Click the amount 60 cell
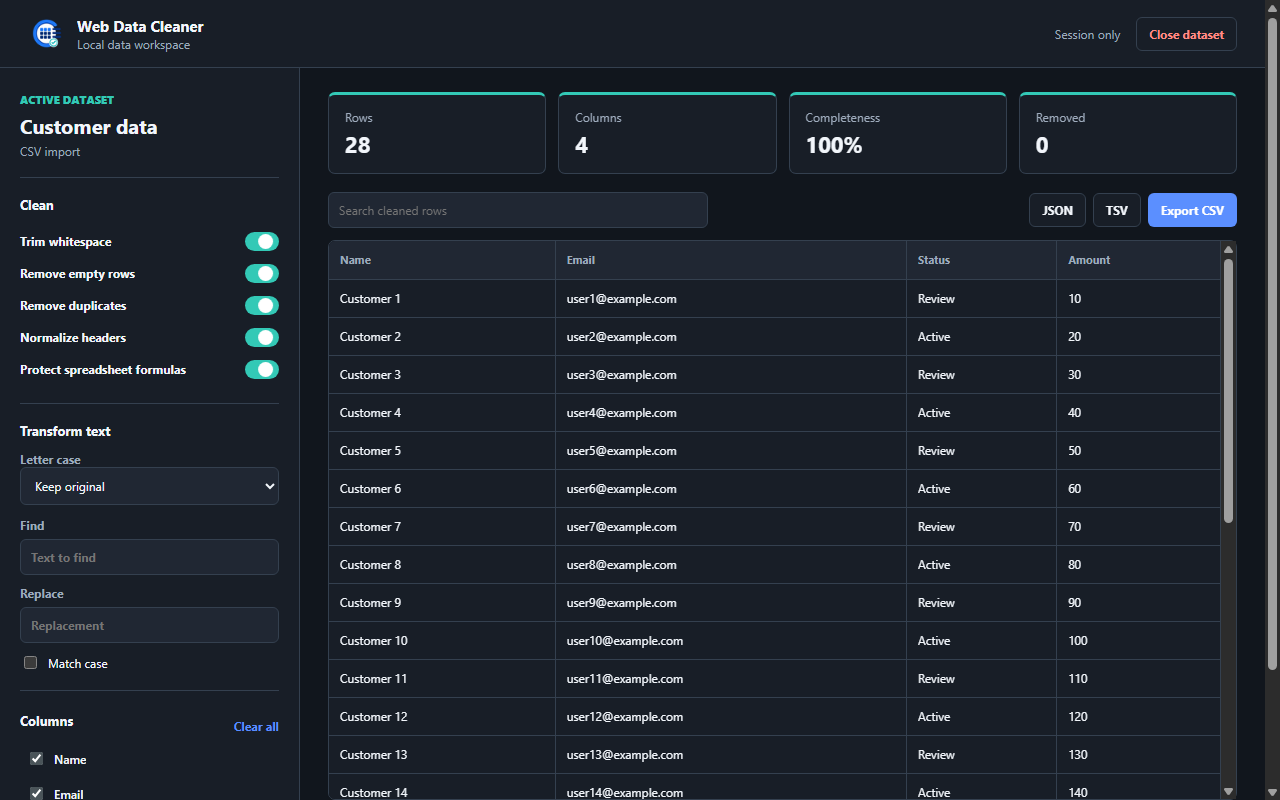 1138,489
